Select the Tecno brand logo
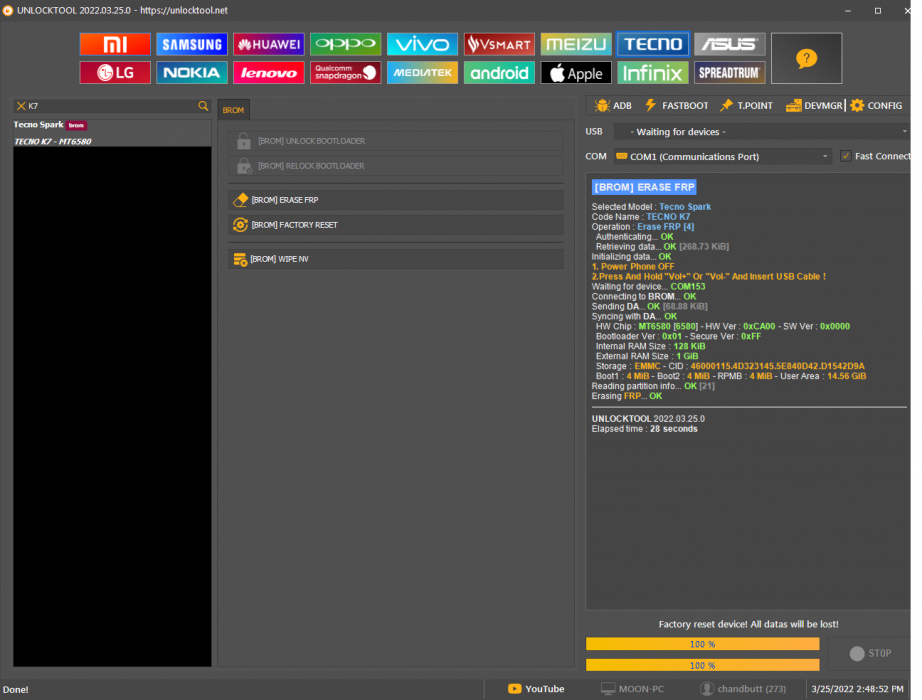 pyautogui.click(x=653, y=44)
